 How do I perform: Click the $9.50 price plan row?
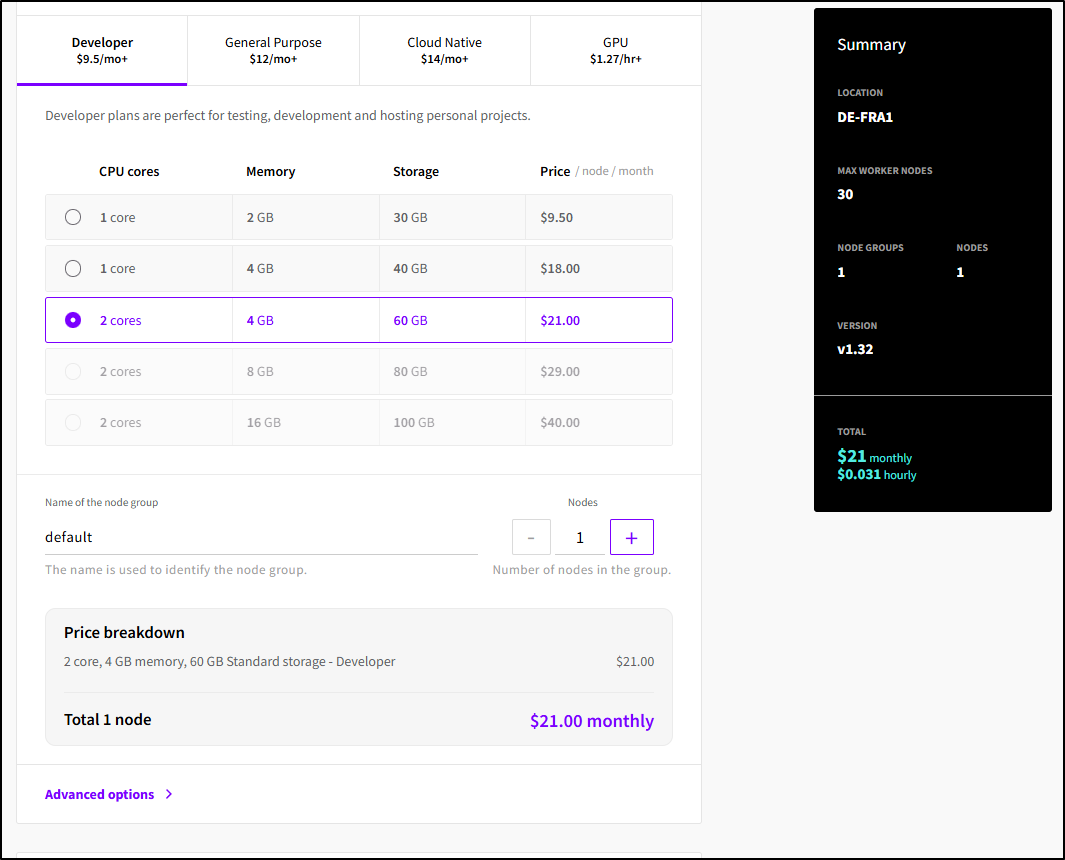pyautogui.click(x=557, y=217)
